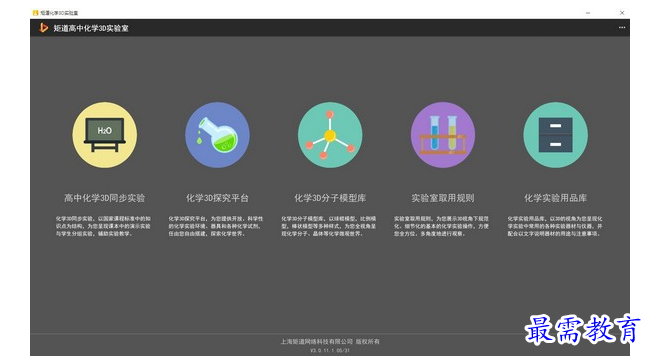Open the molecule model icon for 化学3D分子模型库

pos(330,135)
